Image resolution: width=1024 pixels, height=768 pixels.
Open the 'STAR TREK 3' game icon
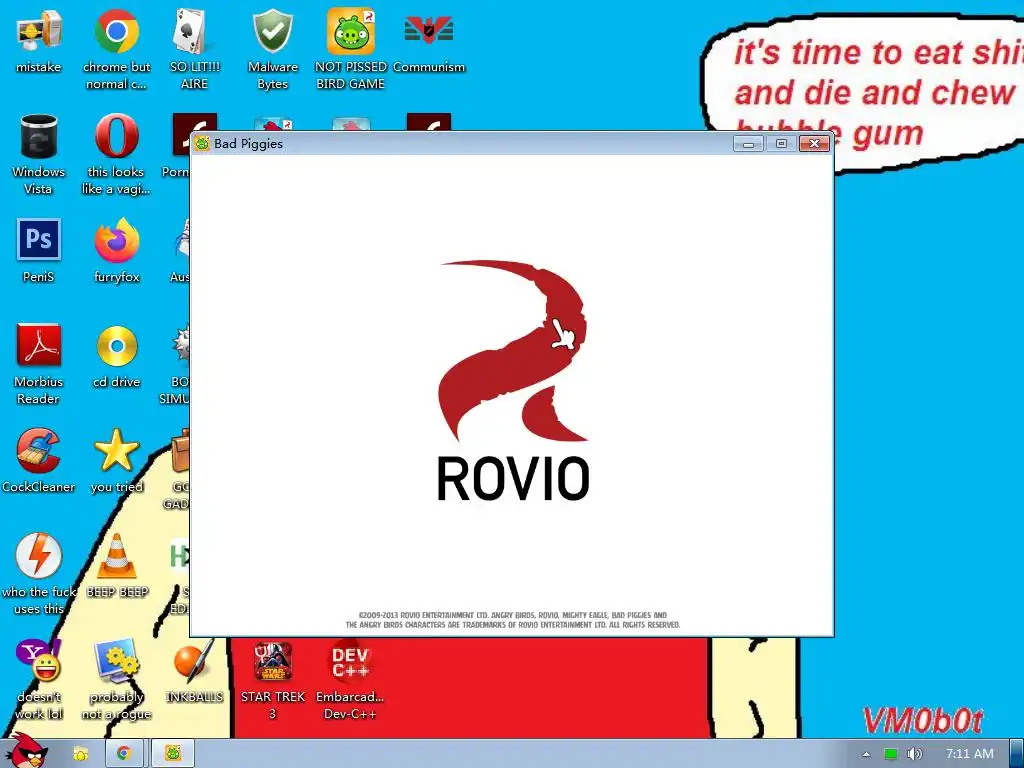click(x=272, y=661)
